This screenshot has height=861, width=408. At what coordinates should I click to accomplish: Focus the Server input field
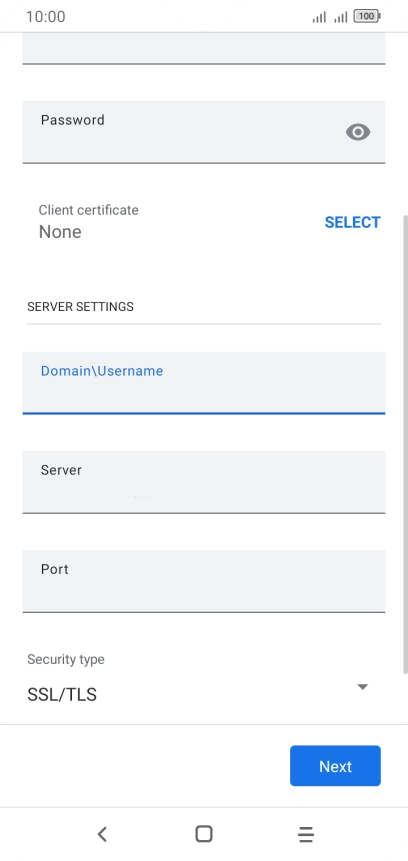(204, 482)
